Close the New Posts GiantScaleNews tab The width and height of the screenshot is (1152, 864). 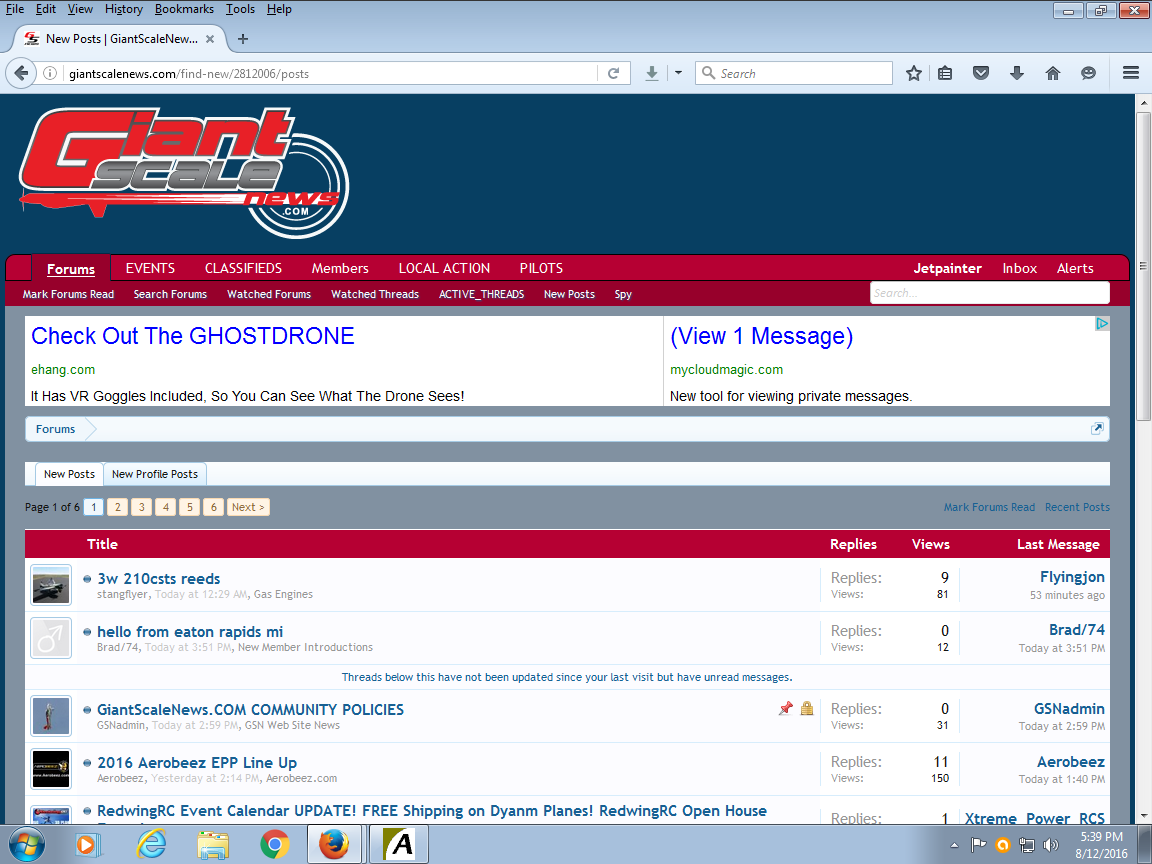(210, 39)
